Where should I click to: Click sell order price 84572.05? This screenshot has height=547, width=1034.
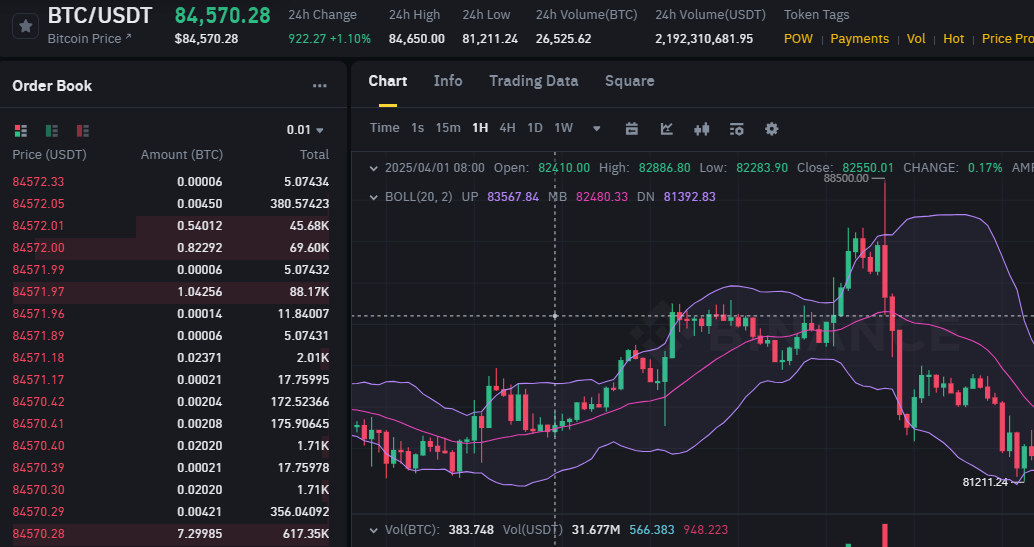point(38,204)
